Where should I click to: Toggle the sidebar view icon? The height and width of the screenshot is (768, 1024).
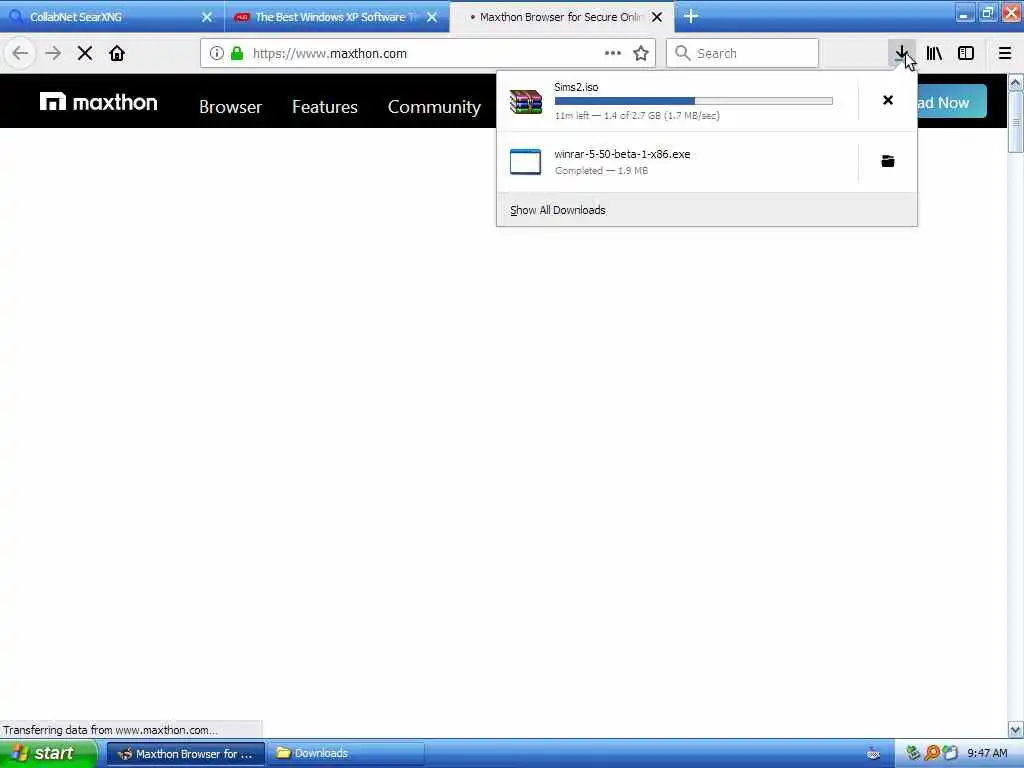click(966, 53)
